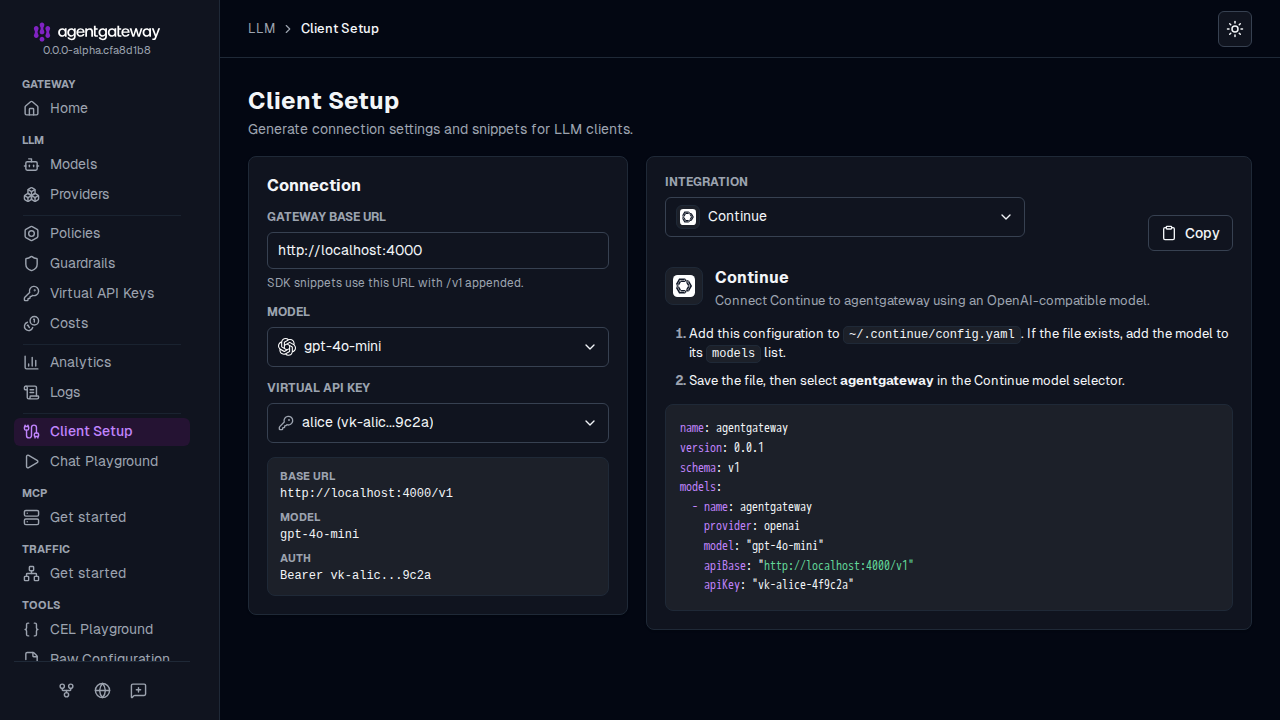Viewport: 1280px width, 720px height.
Task: Click the 'version: 0.0.1' code line
Action: pos(722,448)
